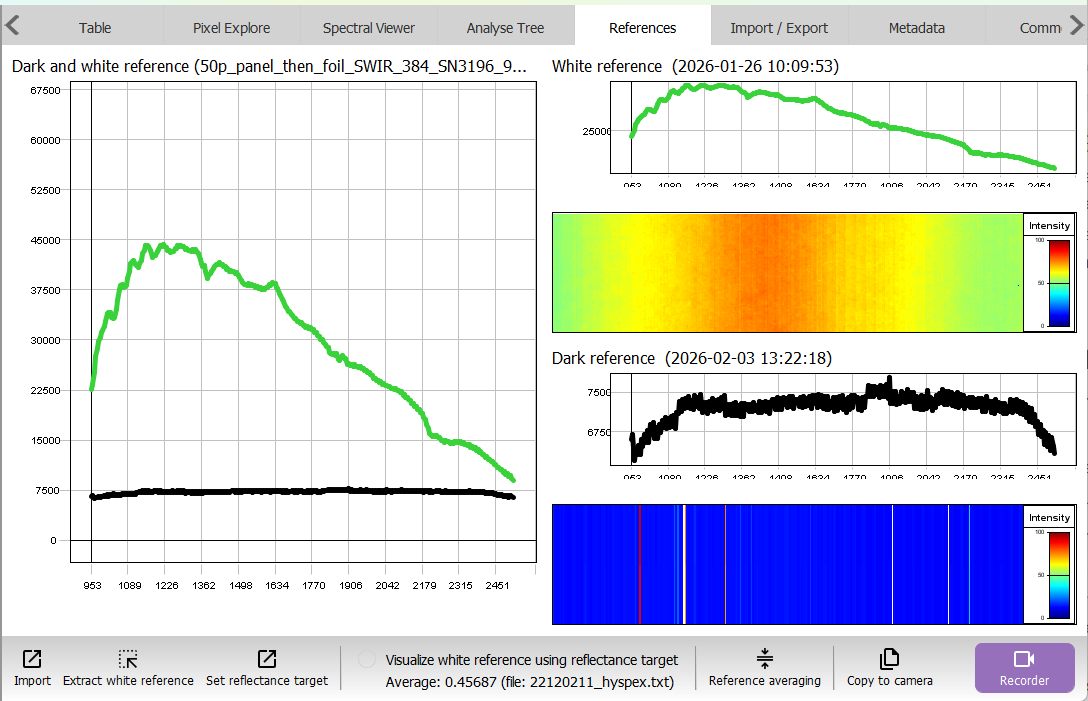Screen dimensions: 1088x701
Task: Click the red line in dark reference heatmap
Action: coord(639,565)
